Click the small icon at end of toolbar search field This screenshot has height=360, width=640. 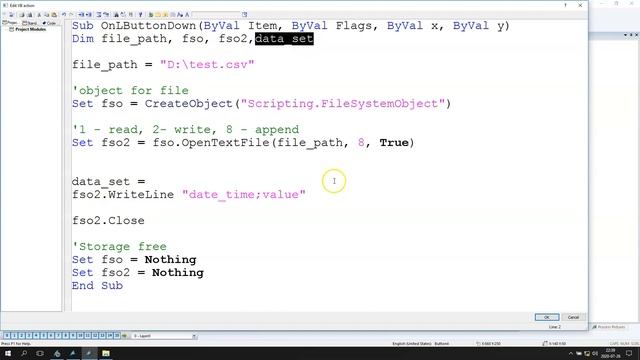click(244, 15)
